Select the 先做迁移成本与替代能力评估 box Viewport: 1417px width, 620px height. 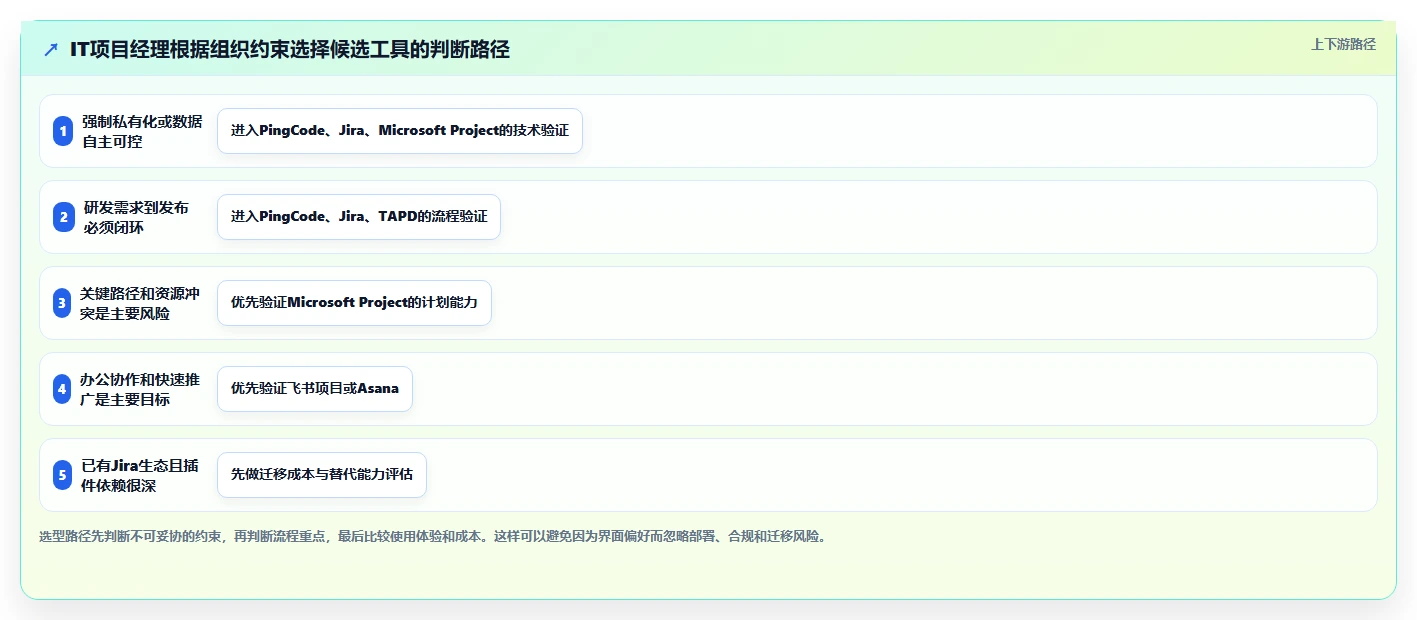tap(322, 475)
